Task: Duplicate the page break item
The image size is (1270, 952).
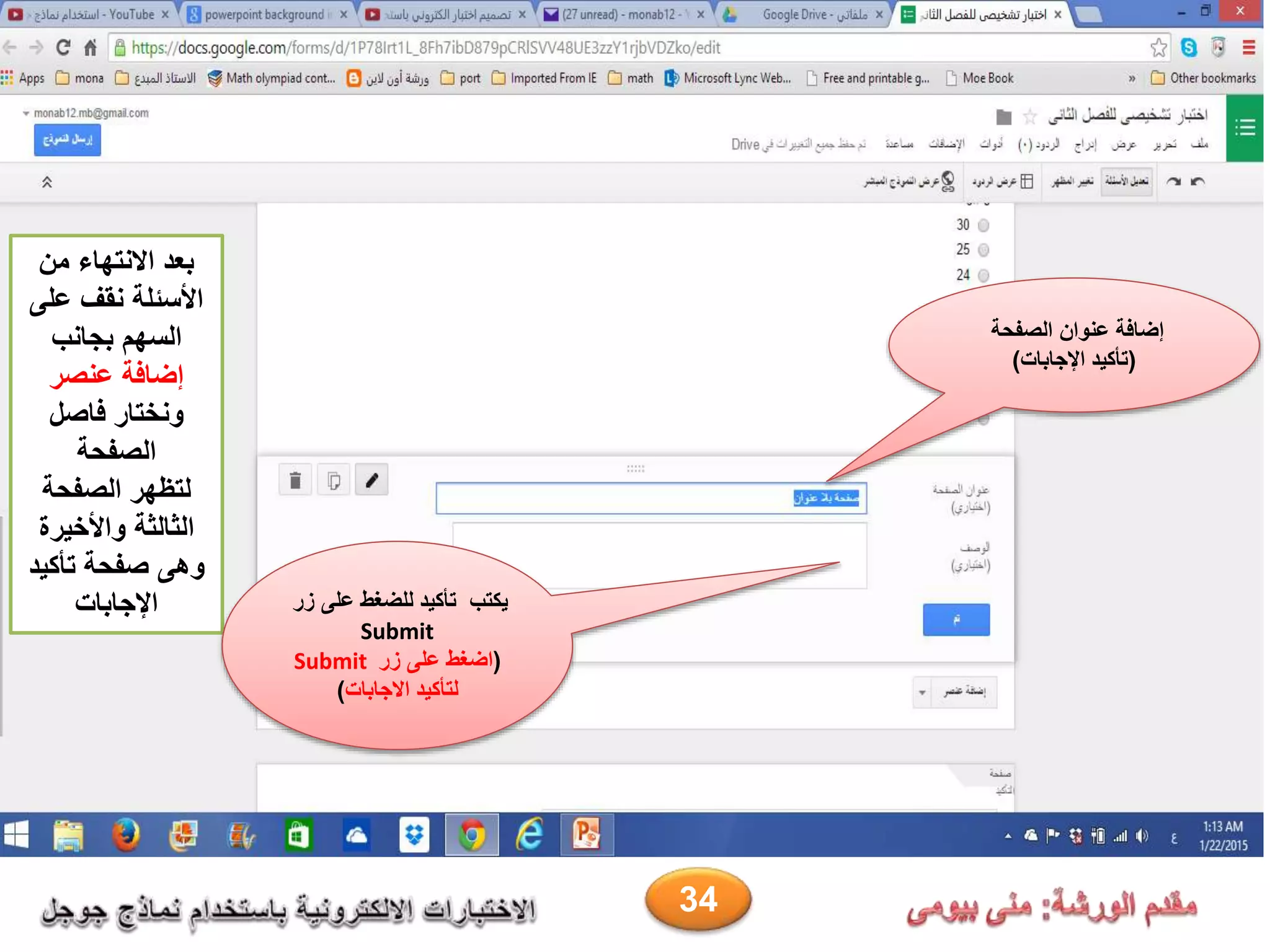Action: pyautogui.click(x=334, y=480)
